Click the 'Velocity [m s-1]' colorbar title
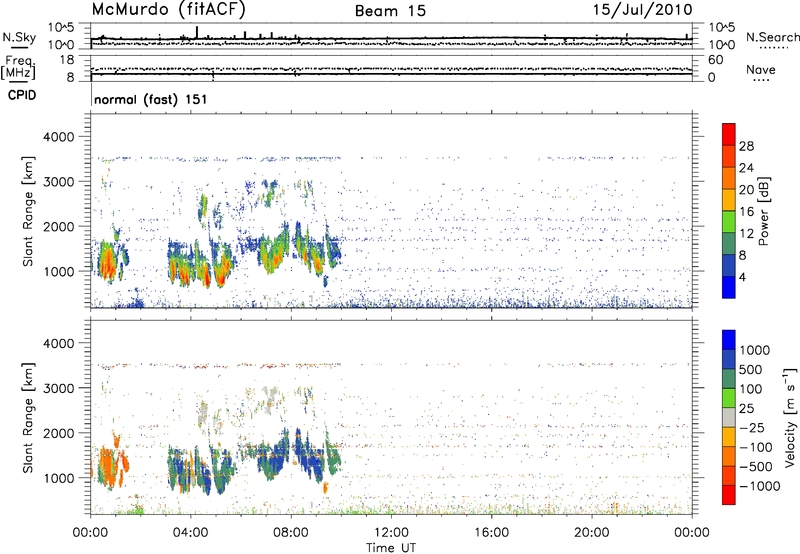The width and height of the screenshot is (800, 554). click(790, 417)
